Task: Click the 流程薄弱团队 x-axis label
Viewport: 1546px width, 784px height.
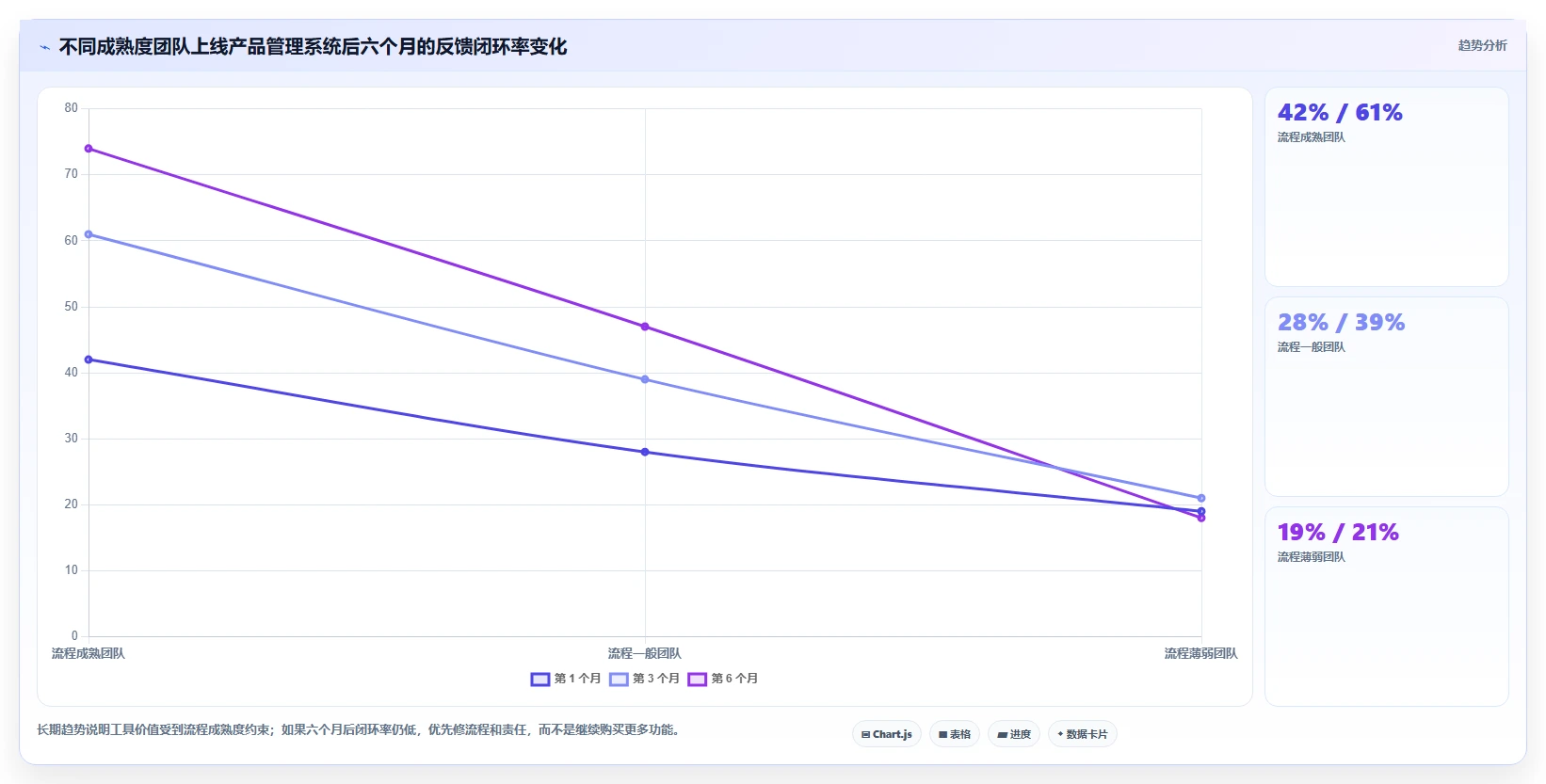Action: point(1201,653)
